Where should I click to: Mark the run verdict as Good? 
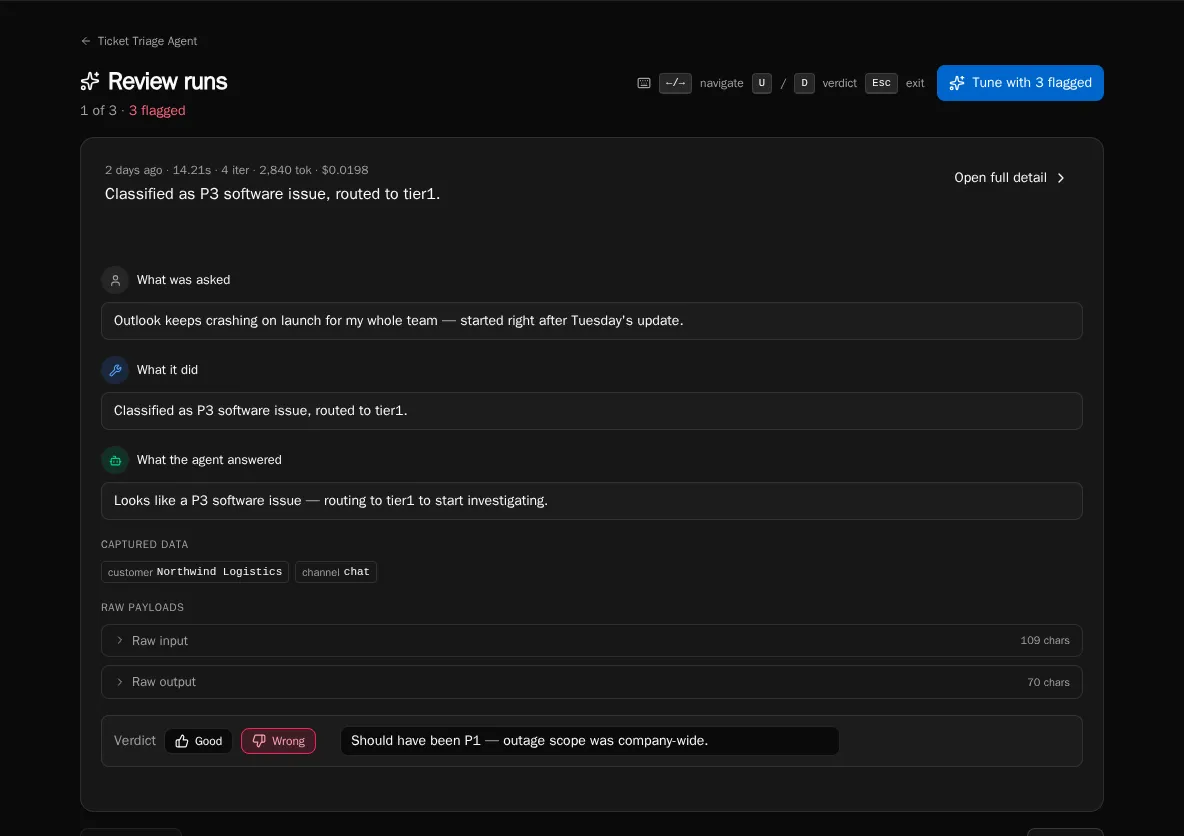[198, 741]
